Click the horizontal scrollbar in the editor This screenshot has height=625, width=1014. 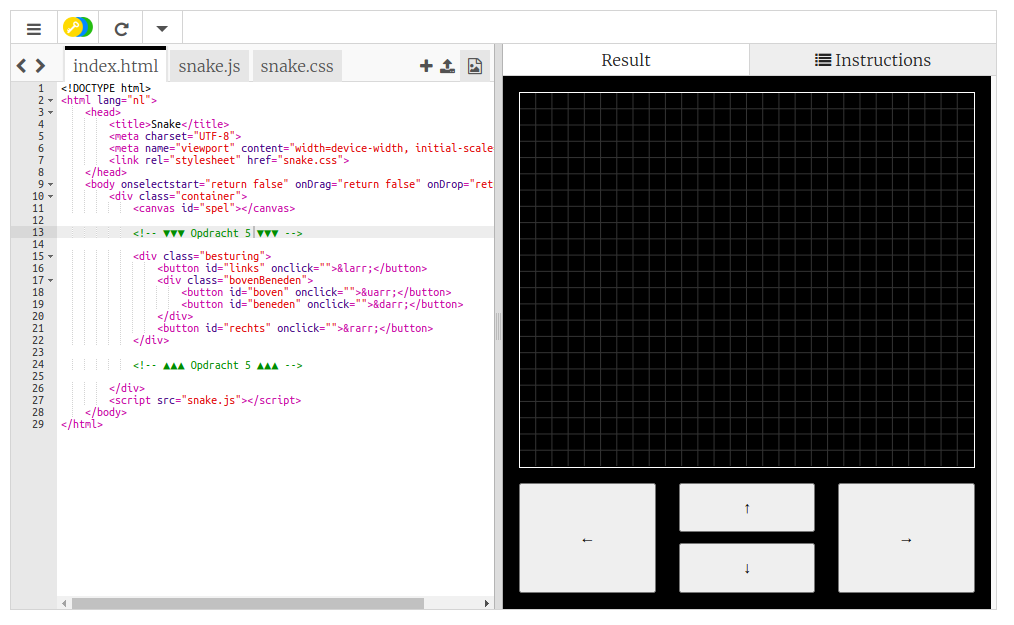click(x=248, y=603)
